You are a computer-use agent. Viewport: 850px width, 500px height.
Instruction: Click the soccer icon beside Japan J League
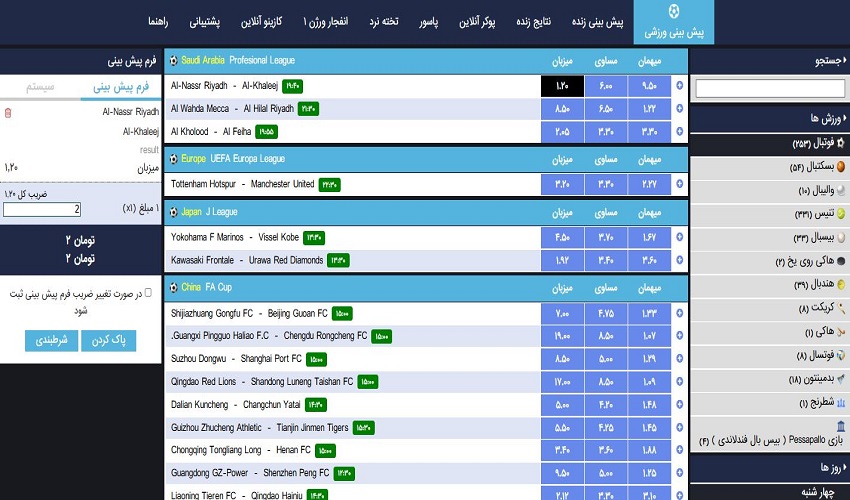point(173,212)
